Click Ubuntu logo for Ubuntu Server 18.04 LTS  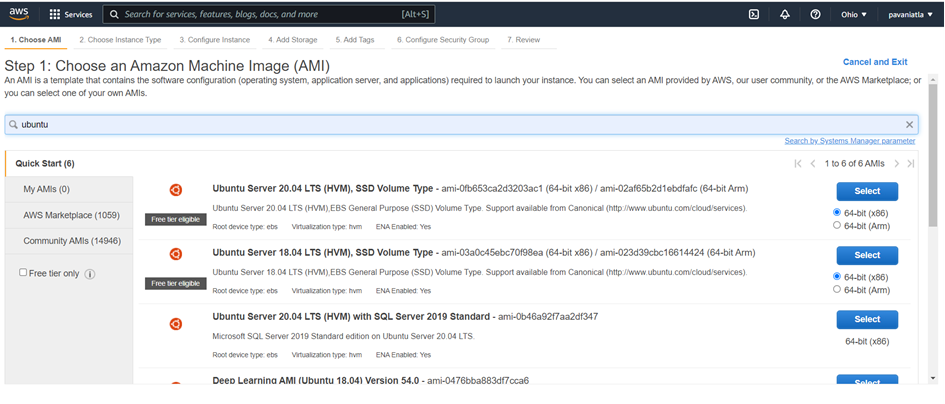(x=175, y=254)
